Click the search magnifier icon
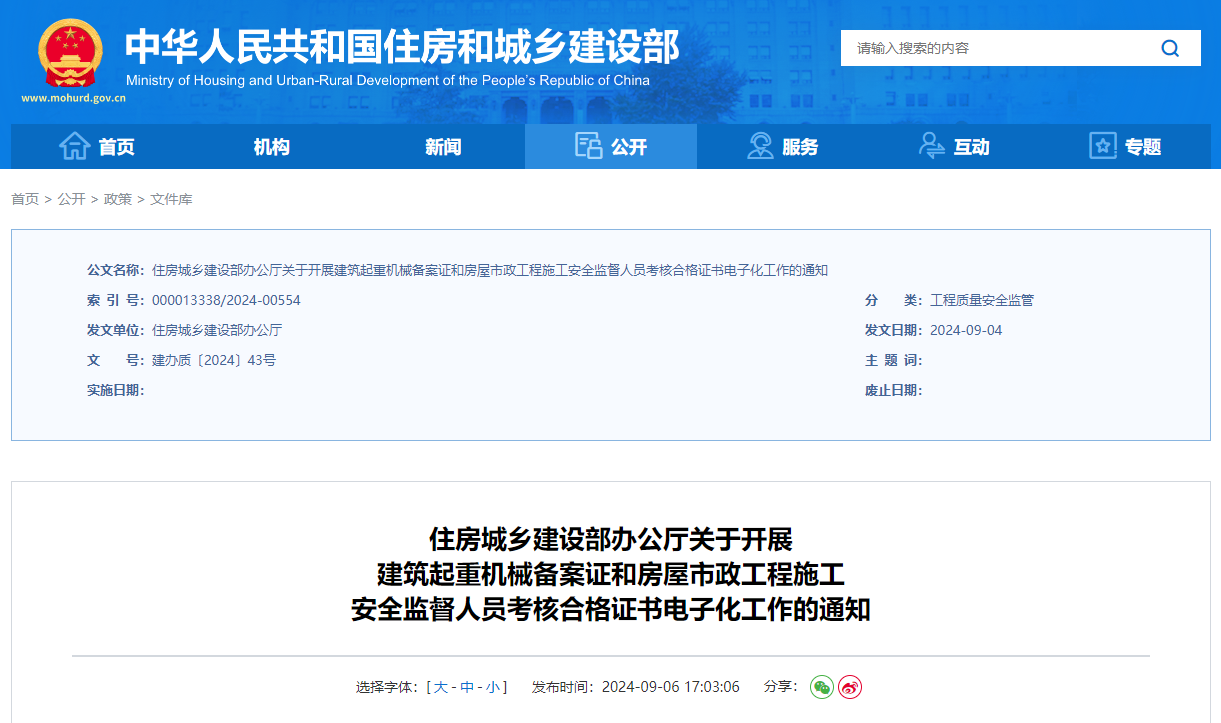Image resolution: width=1221 pixels, height=723 pixels. (x=1168, y=47)
